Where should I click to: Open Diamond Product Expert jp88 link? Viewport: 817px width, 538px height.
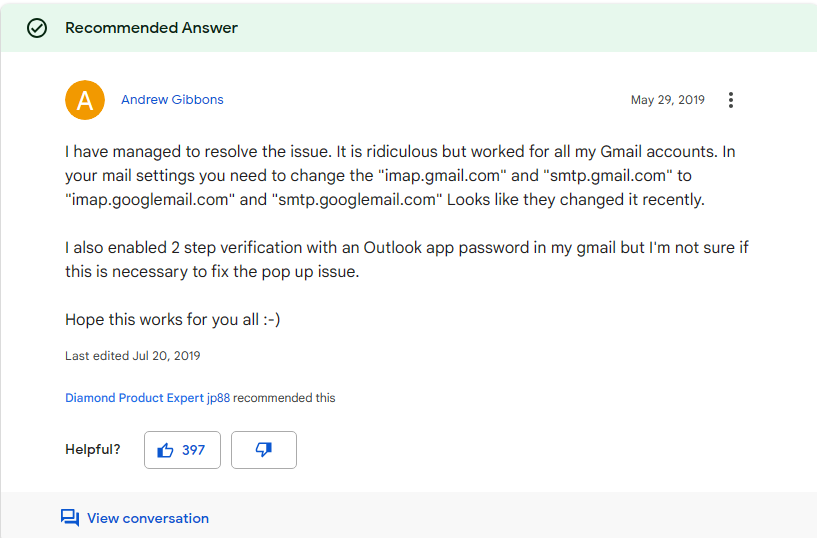[x=147, y=398]
